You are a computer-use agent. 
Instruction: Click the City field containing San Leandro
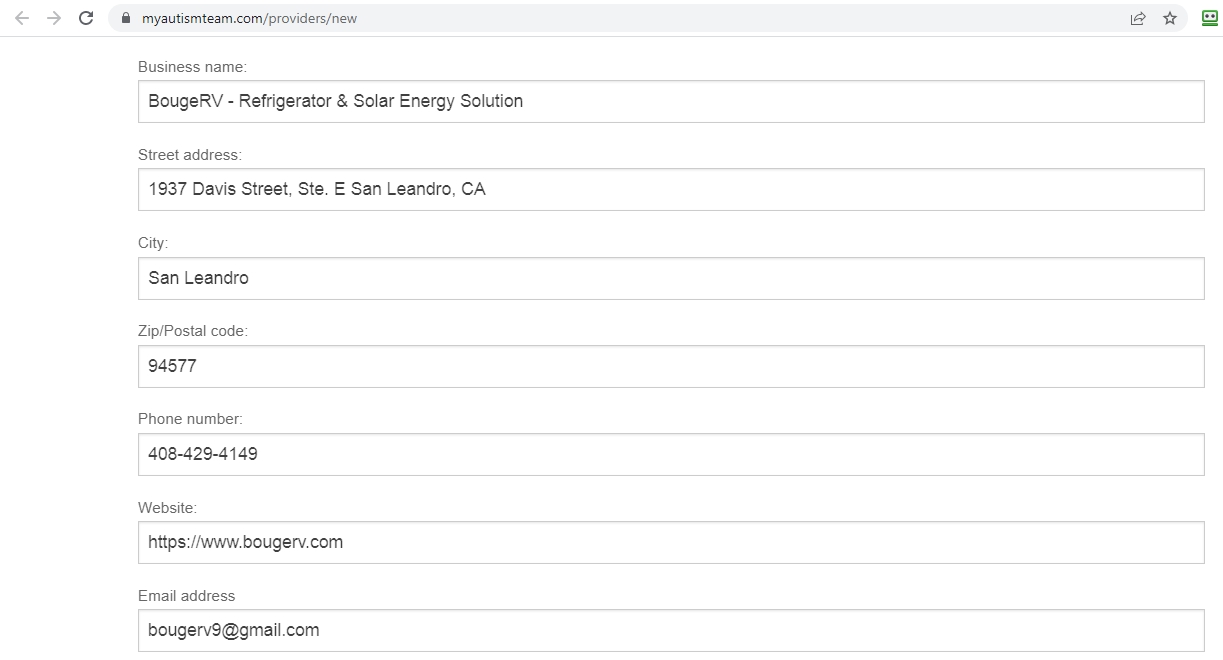pyautogui.click(x=670, y=278)
